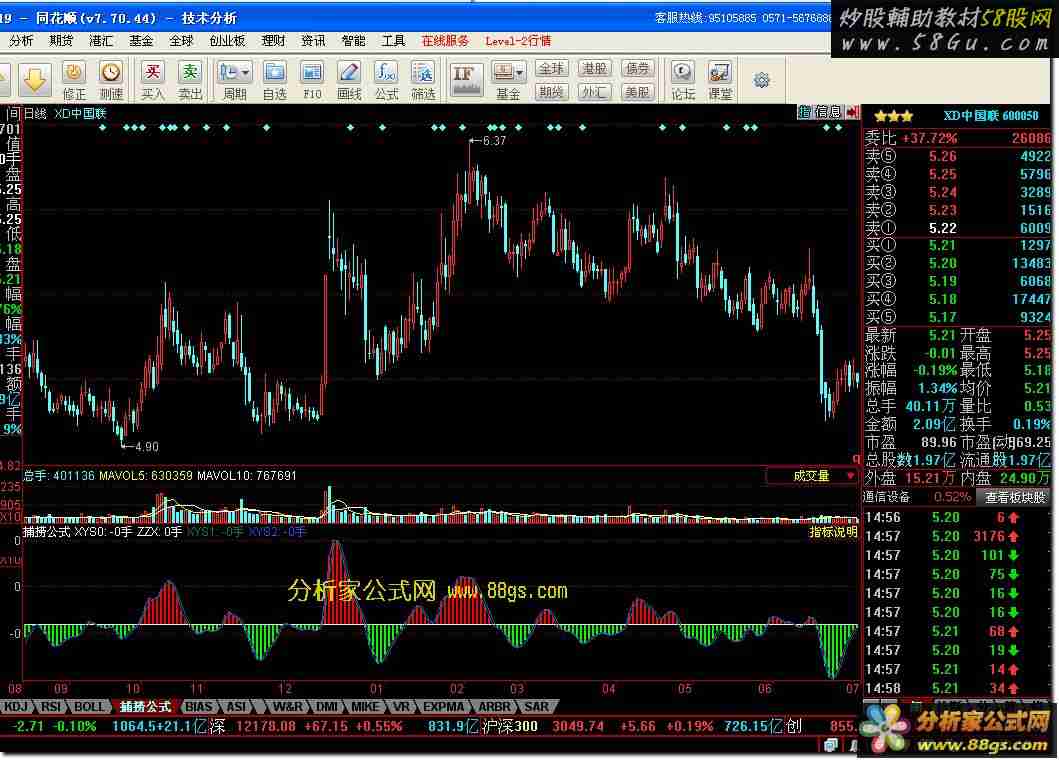Open the 测速 speed test tool
The width and height of the screenshot is (1059, 760).
coord(111,80)
